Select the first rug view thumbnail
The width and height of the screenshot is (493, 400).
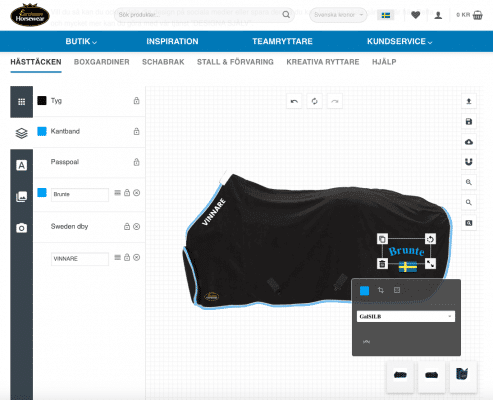pyautogui.click(x=400, y=376)
